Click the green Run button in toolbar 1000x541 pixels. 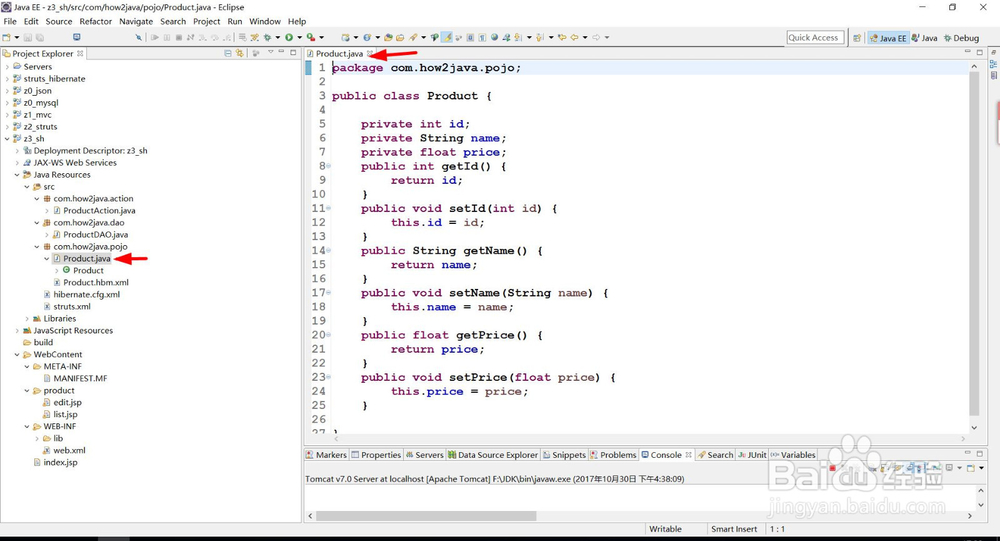tap(289, 38)
